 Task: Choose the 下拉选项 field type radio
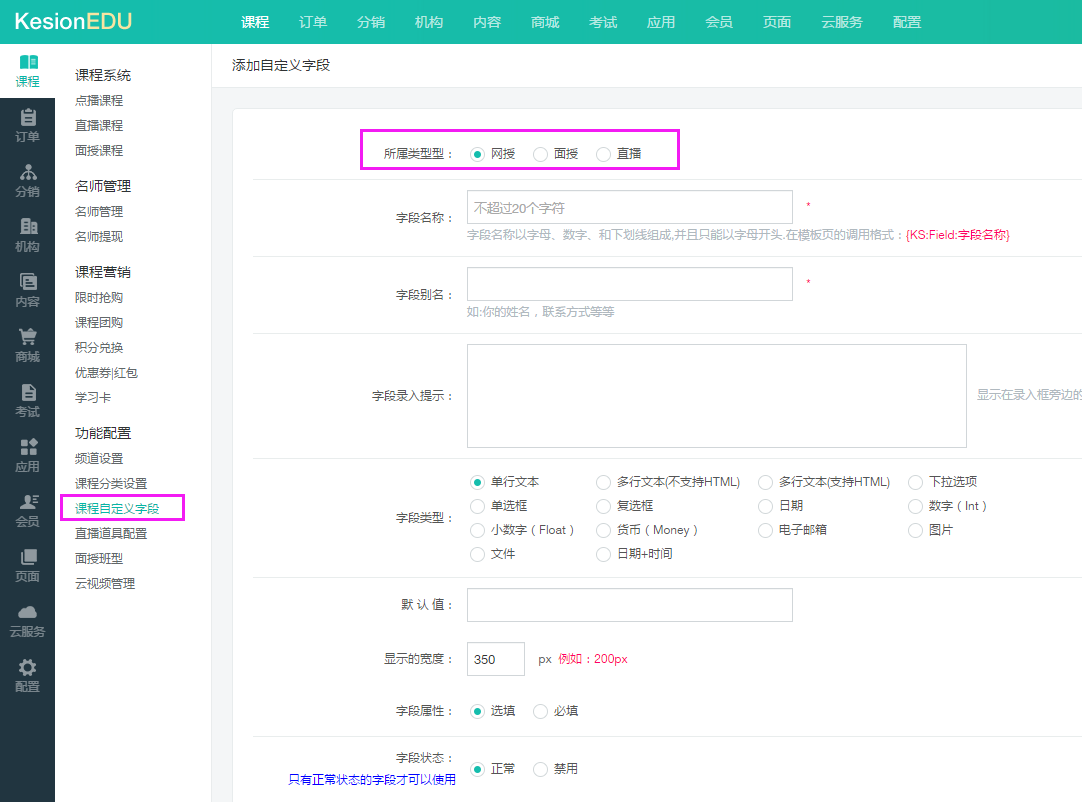[915, 482]
